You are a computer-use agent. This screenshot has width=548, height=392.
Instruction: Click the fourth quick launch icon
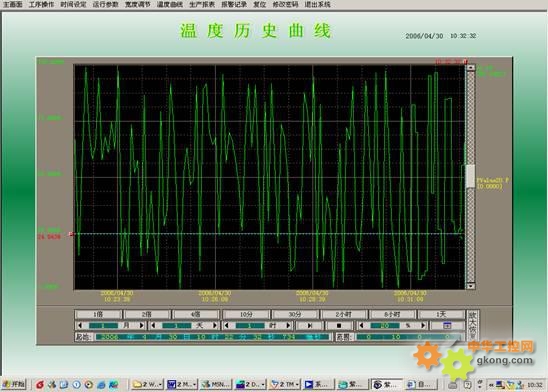[77, 385]
